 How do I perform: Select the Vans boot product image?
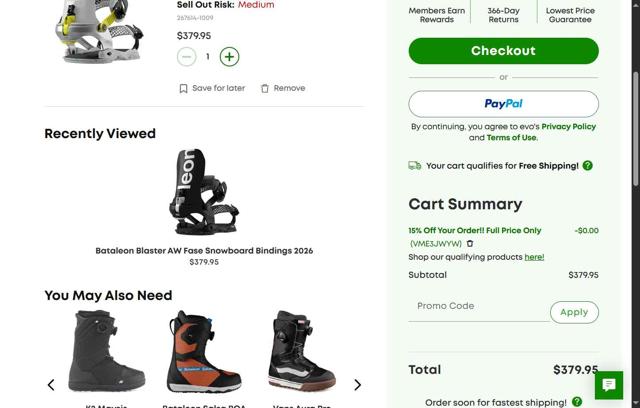301,350
